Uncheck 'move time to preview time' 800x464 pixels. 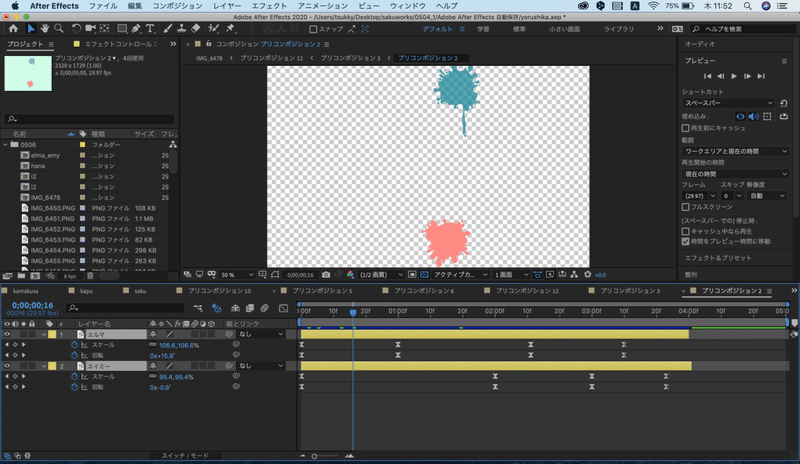click(x=686, y=241)
